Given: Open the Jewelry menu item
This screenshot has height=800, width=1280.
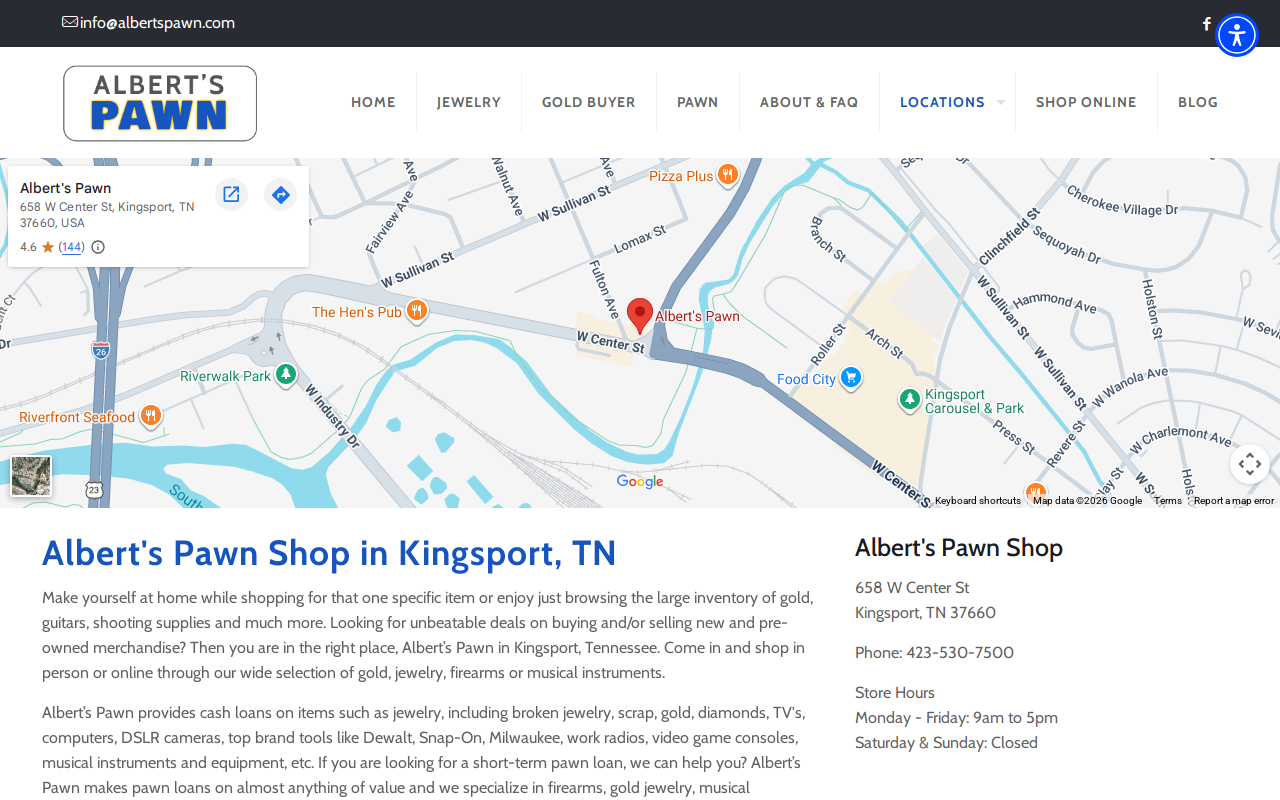Looking at the screenshot, I should coord(469,102).
